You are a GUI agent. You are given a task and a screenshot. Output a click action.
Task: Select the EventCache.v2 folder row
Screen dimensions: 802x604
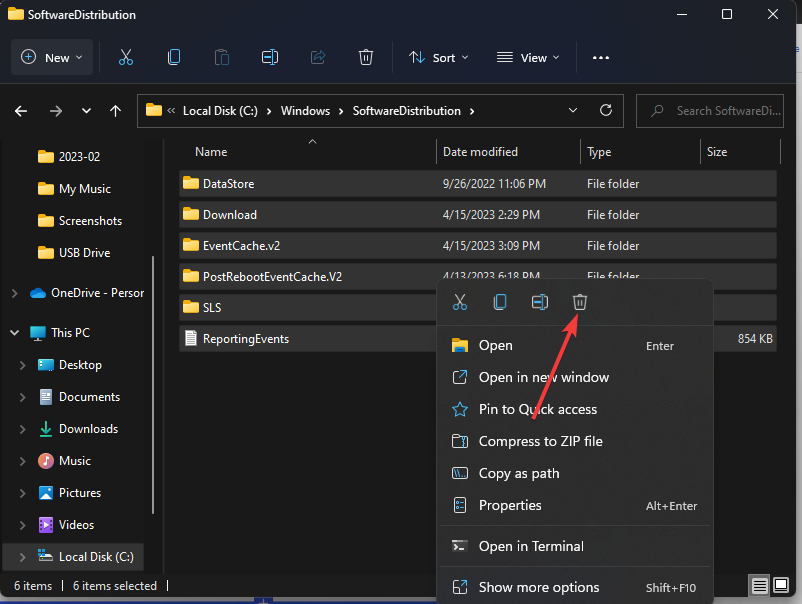[478, 245]
